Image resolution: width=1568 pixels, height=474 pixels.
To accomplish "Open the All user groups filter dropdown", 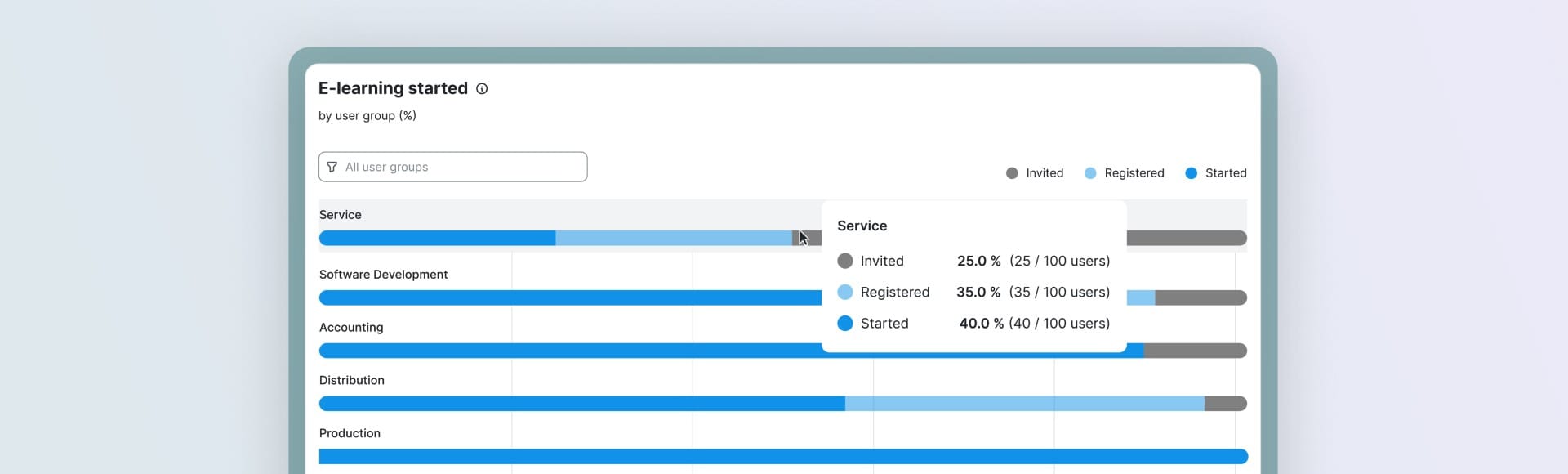I will (x=452, y=167).
